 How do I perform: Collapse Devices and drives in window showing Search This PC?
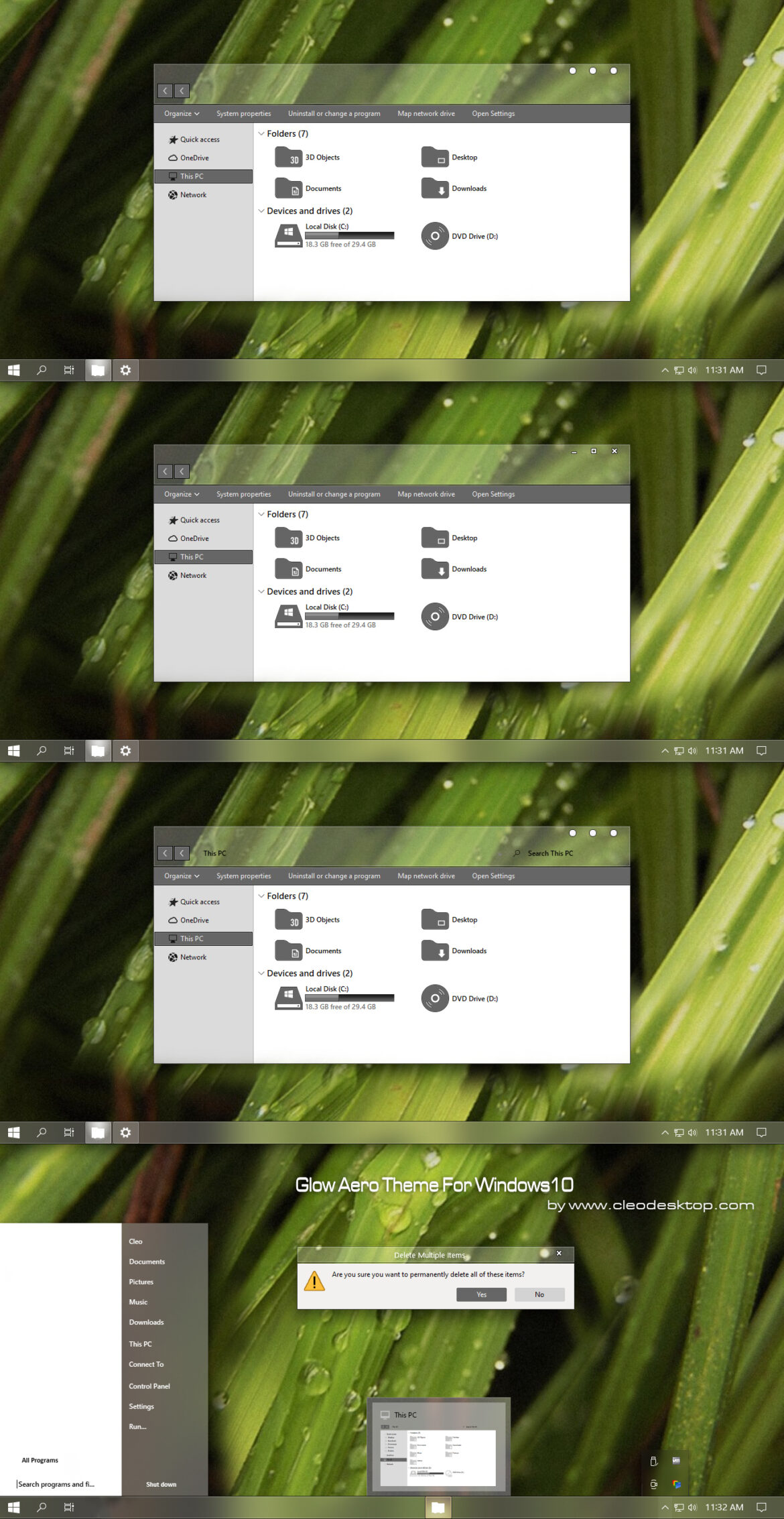pos(261,973)
